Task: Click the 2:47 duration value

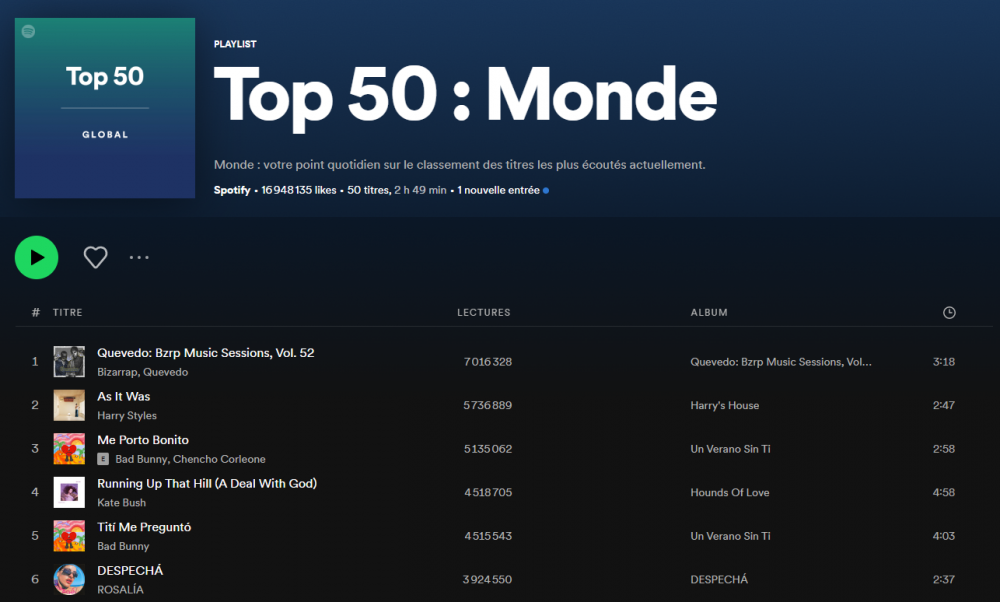Action: coord(944,406)
